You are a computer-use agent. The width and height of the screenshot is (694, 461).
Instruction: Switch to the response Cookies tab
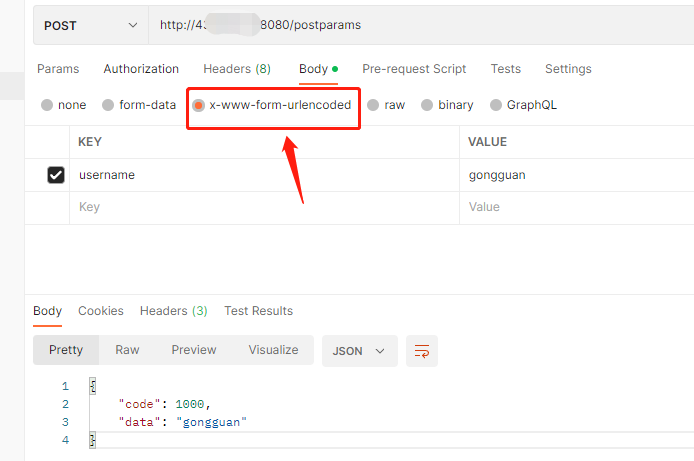coord(101,311)
